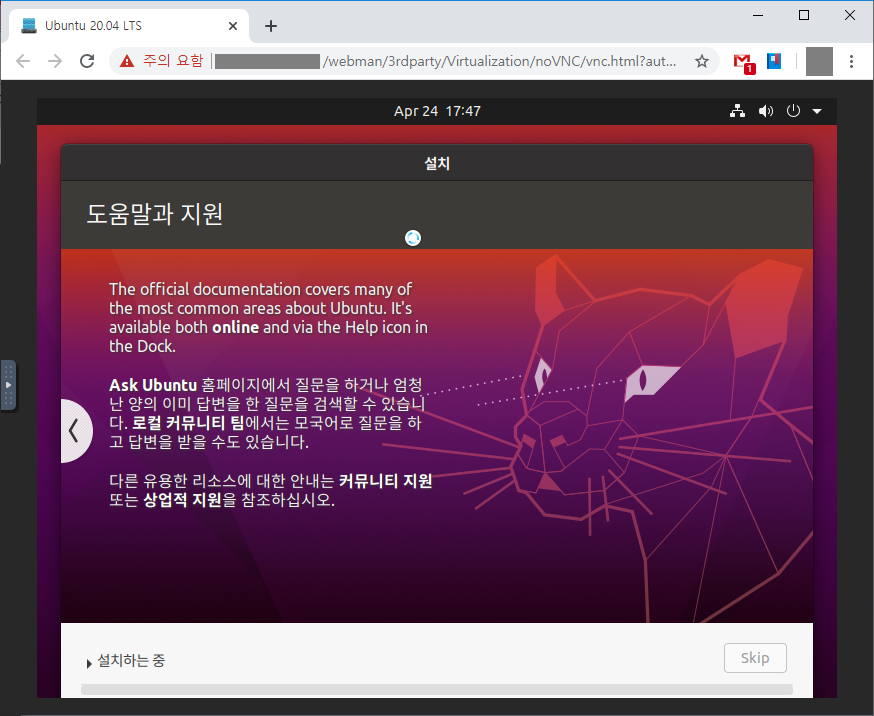The image size is (874, 716).
Task: Reload the browser page
Action: tap(87, 61)
